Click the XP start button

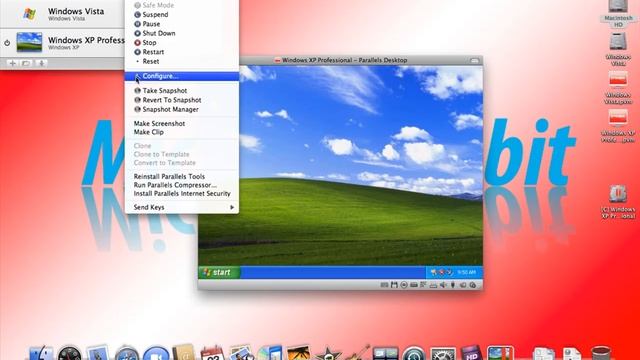[219, 272]
